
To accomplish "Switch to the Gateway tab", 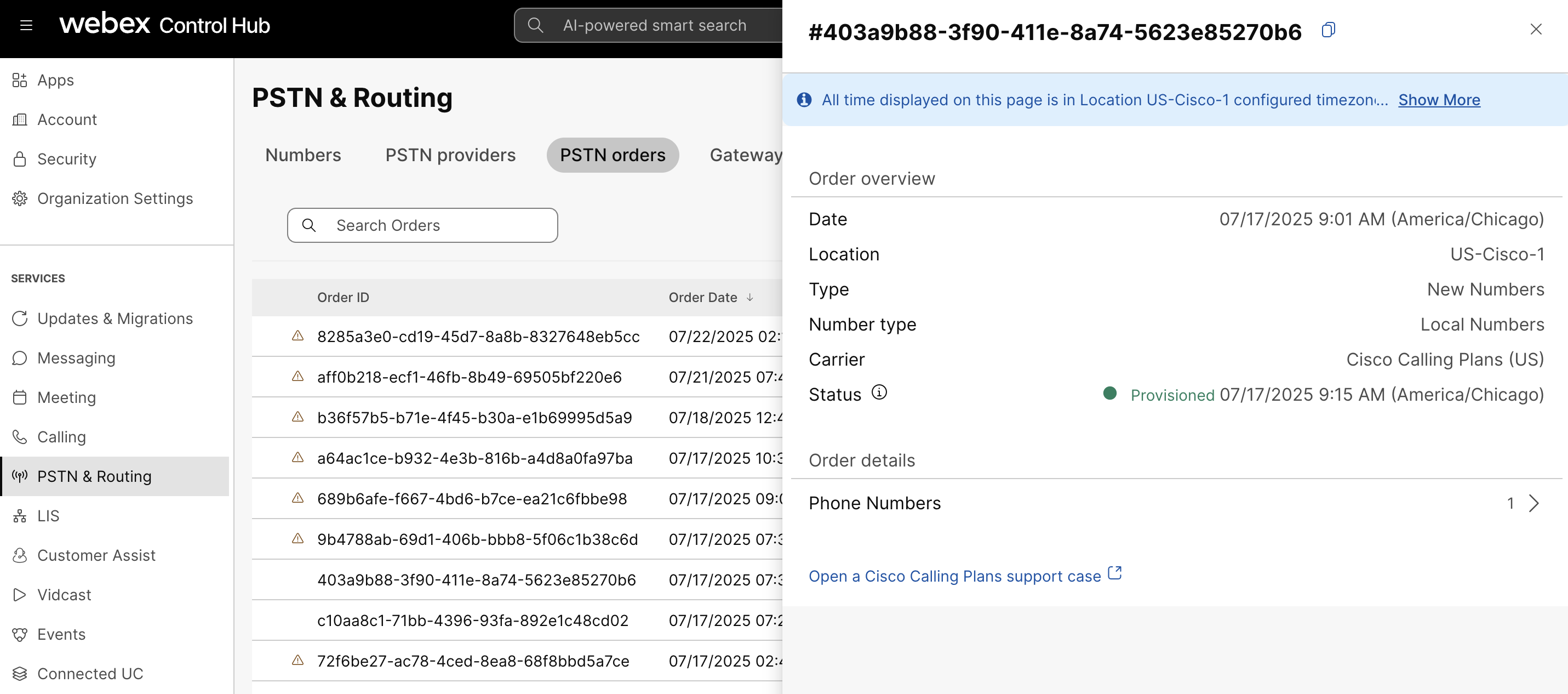I will 746,155.
